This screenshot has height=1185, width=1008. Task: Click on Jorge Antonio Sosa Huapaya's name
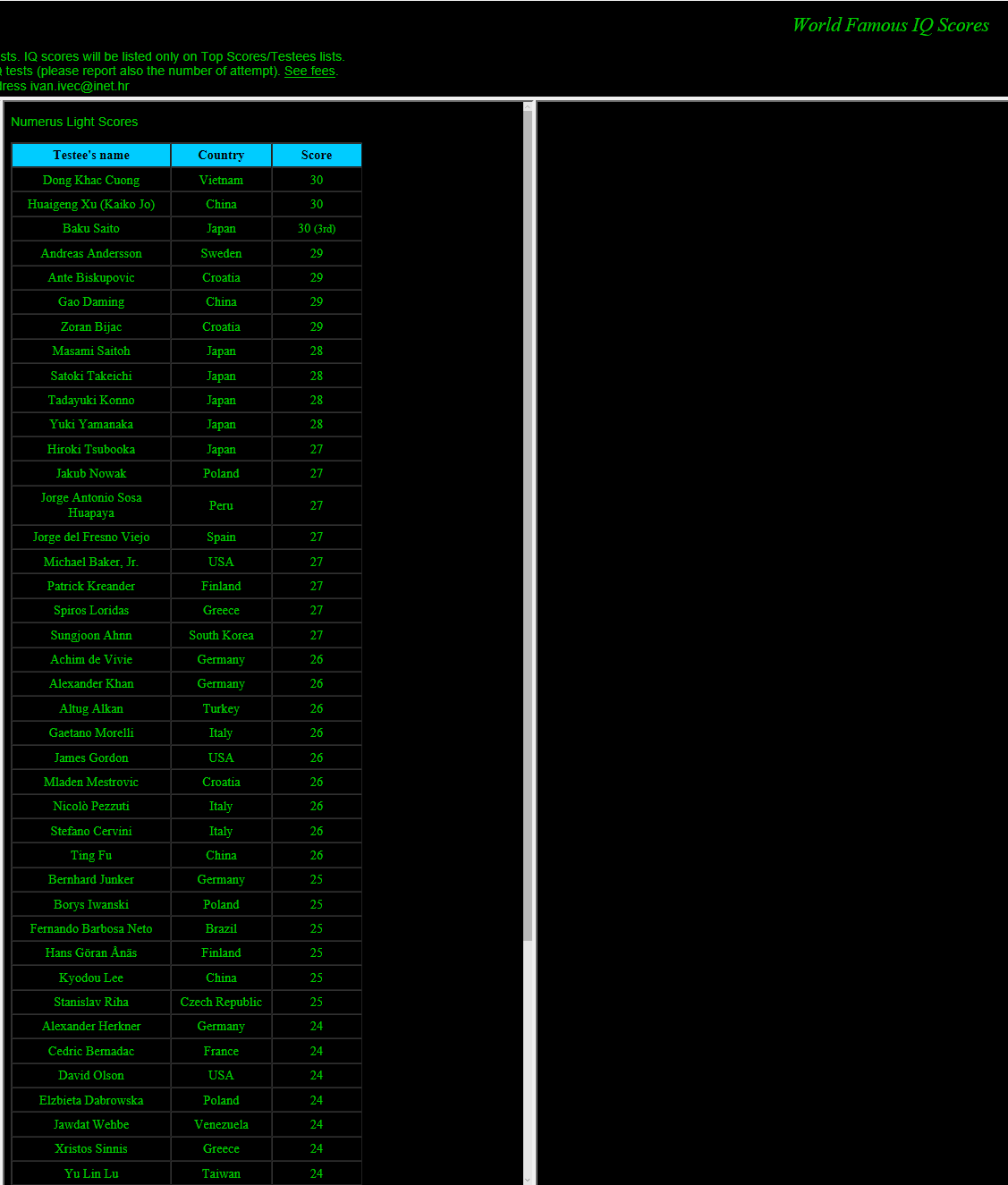tap(91, 505)
